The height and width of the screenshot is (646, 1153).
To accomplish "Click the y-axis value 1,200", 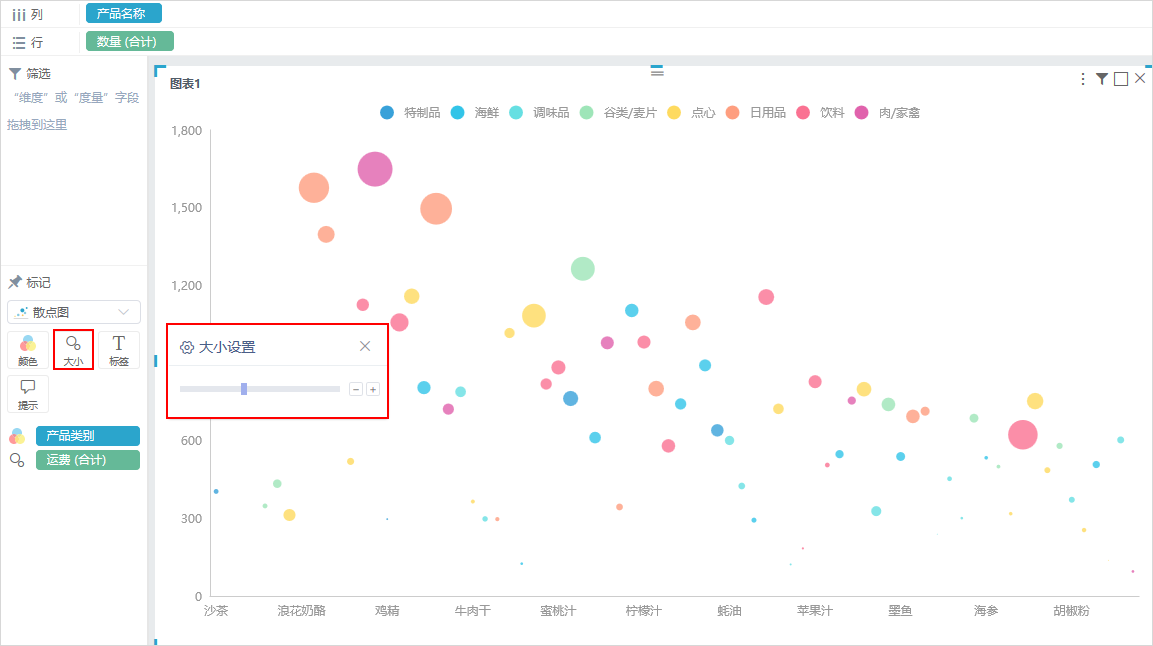I will pos(186,286).
